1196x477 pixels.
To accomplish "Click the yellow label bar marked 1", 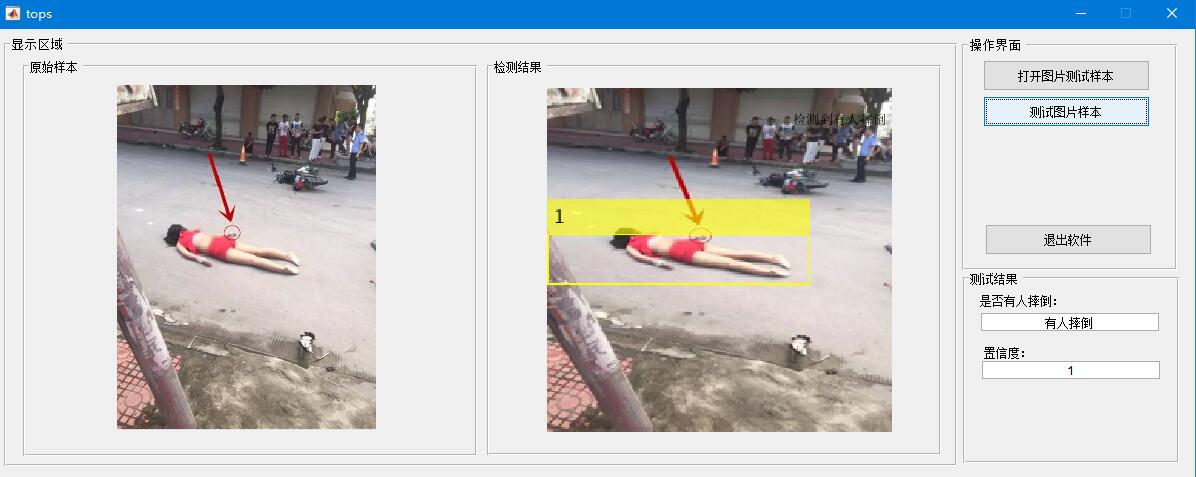I will (678, 217).
